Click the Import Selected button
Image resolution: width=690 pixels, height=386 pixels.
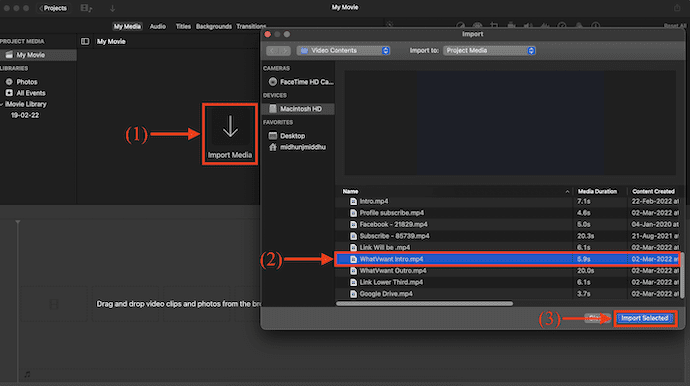coord(645,318)
